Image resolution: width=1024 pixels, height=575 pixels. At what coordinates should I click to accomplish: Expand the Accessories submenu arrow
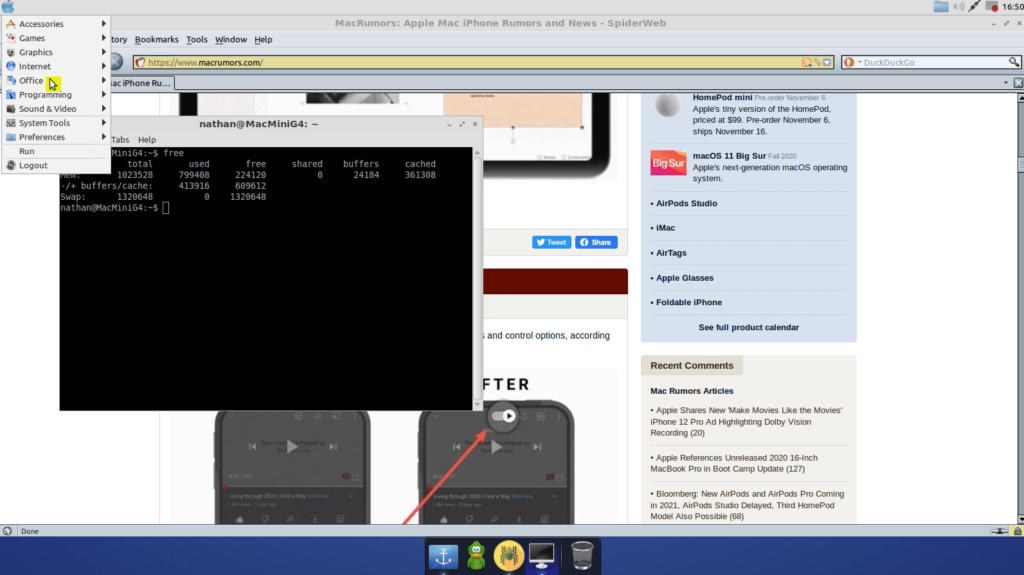point(104,24)
